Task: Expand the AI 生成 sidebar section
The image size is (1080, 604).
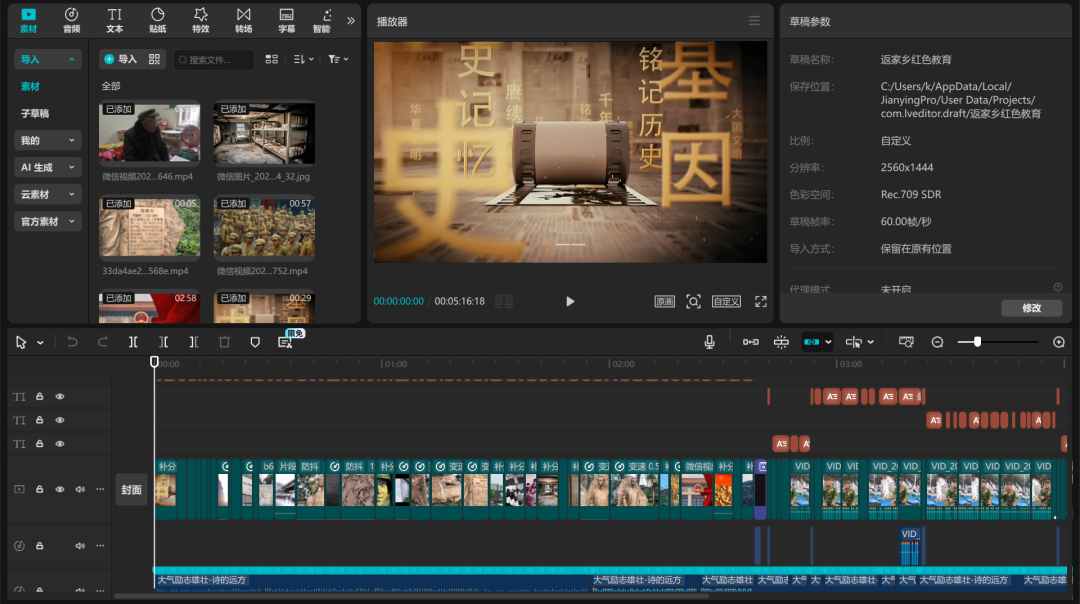Action: (x=47, y=167)
